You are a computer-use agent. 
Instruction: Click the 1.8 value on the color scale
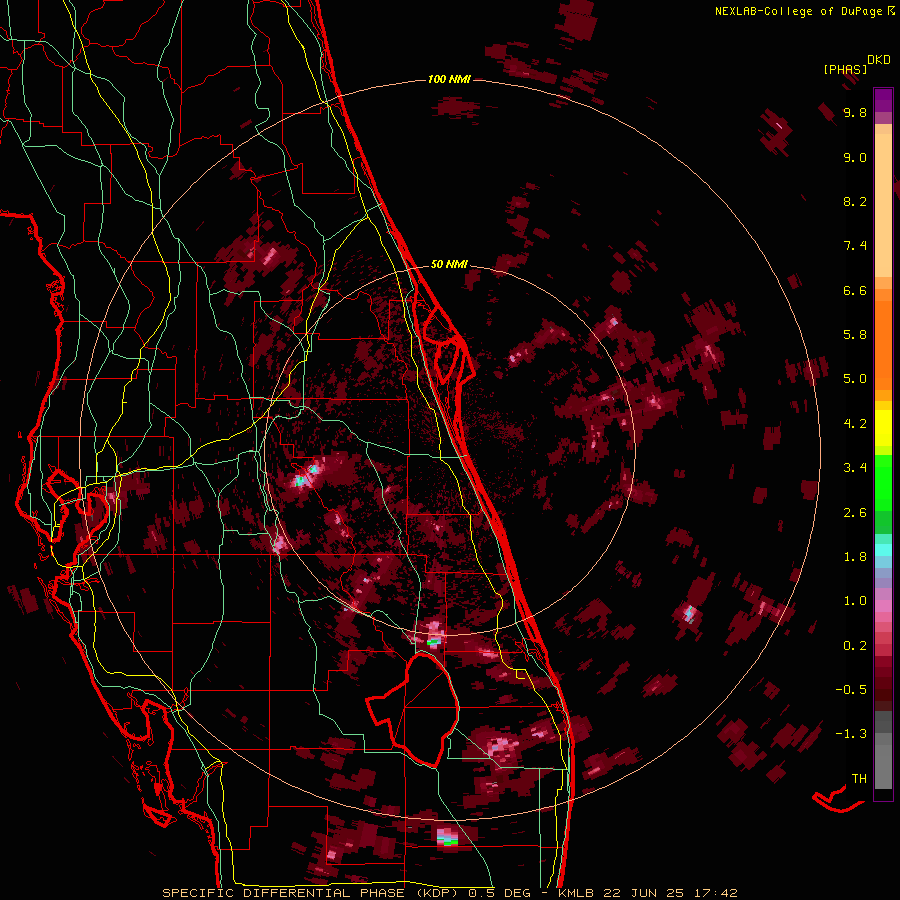coord(855,557)
